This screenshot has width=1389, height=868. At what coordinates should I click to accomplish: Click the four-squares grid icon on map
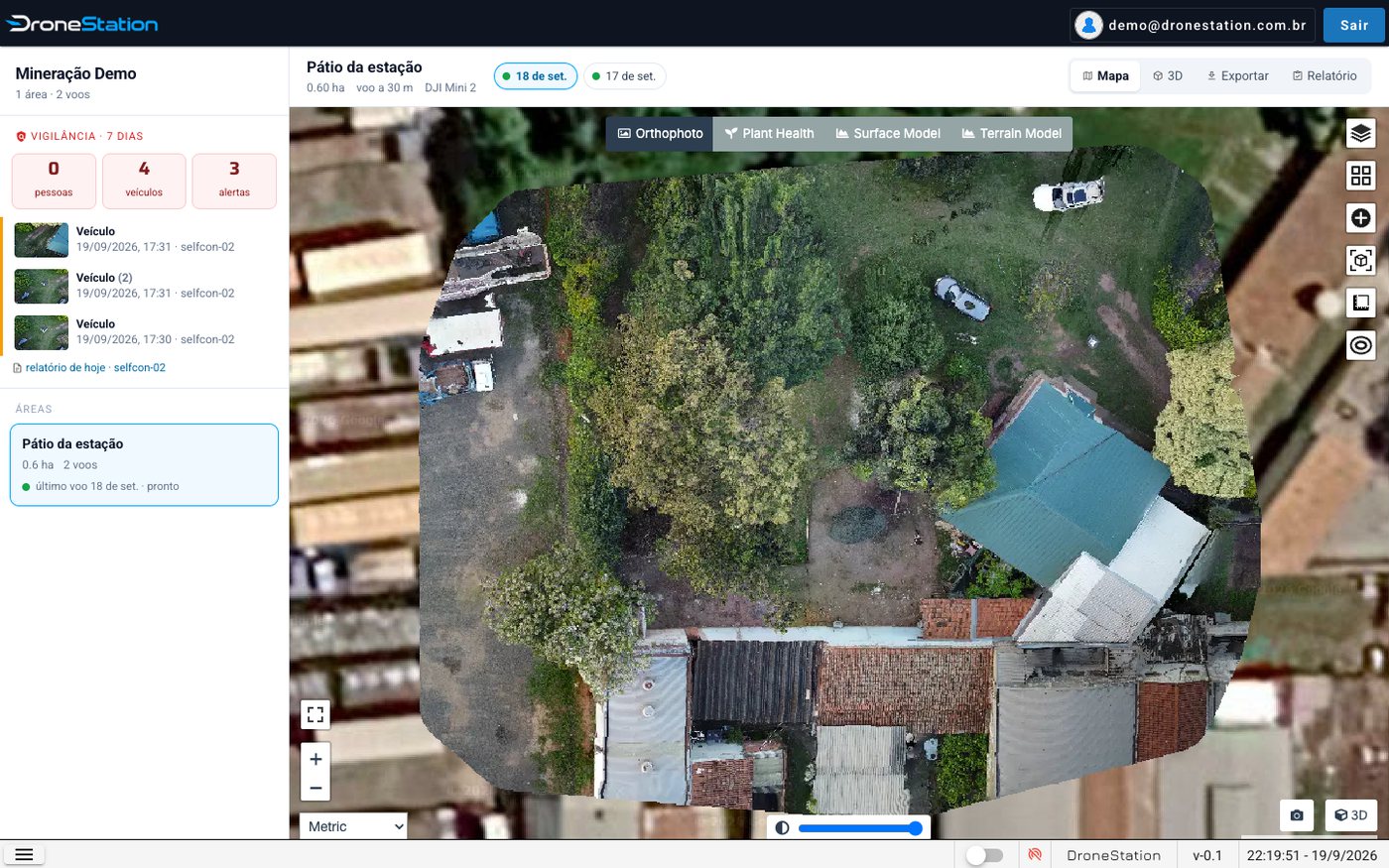pos(1360,176)
